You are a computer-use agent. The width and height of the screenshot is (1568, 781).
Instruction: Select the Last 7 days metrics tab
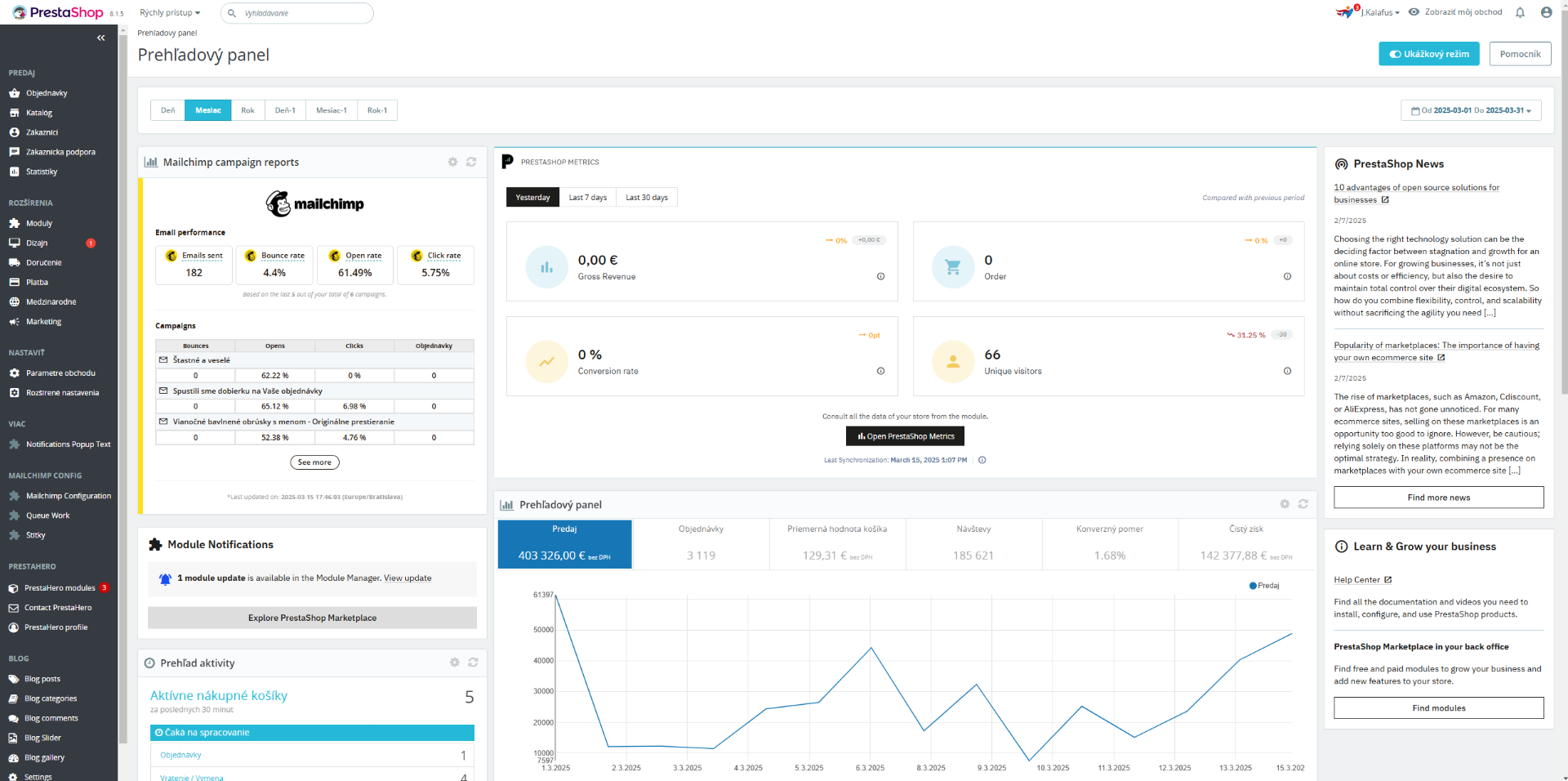[588, 198]
